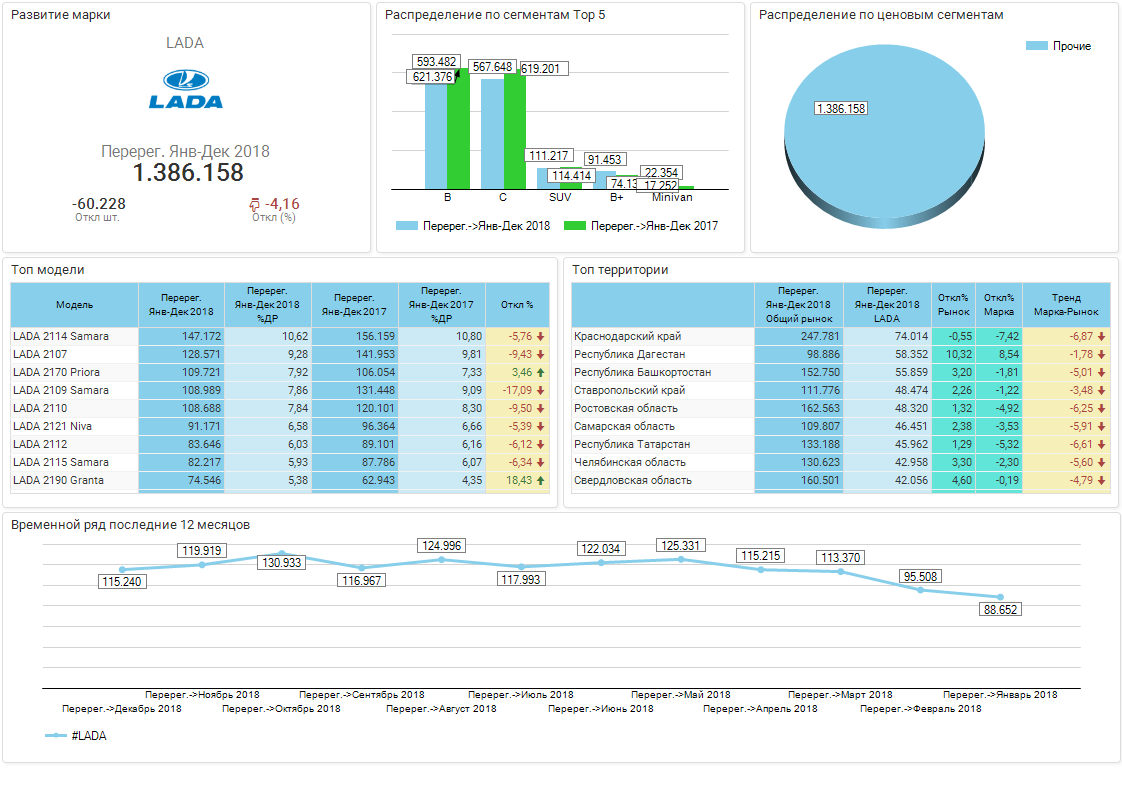Screen dimensions: 1122x793
Task: Click the red trend arrow for Краснодарский край
Action: 1101,336
